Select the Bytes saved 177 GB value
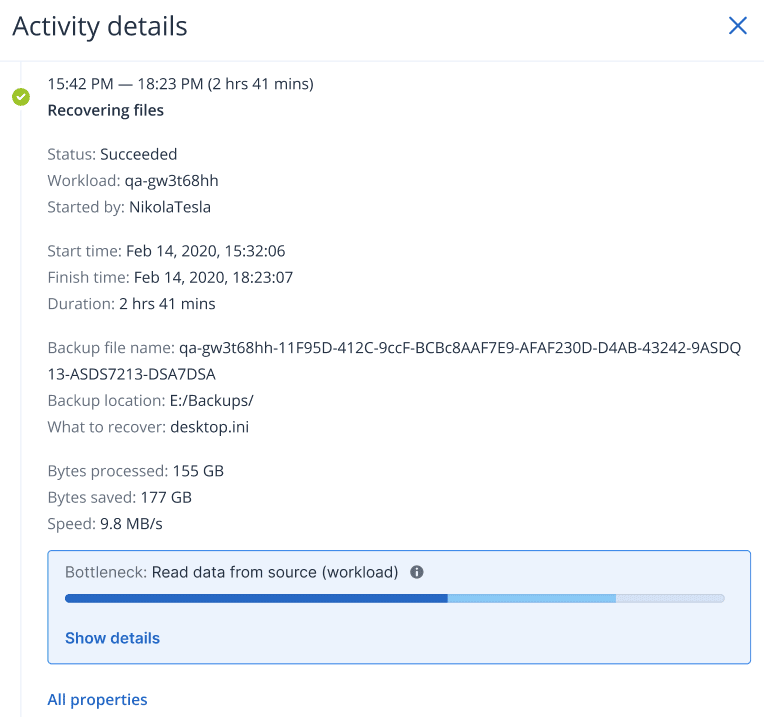Screen dimensions: 764x717 tap(166, 497)
